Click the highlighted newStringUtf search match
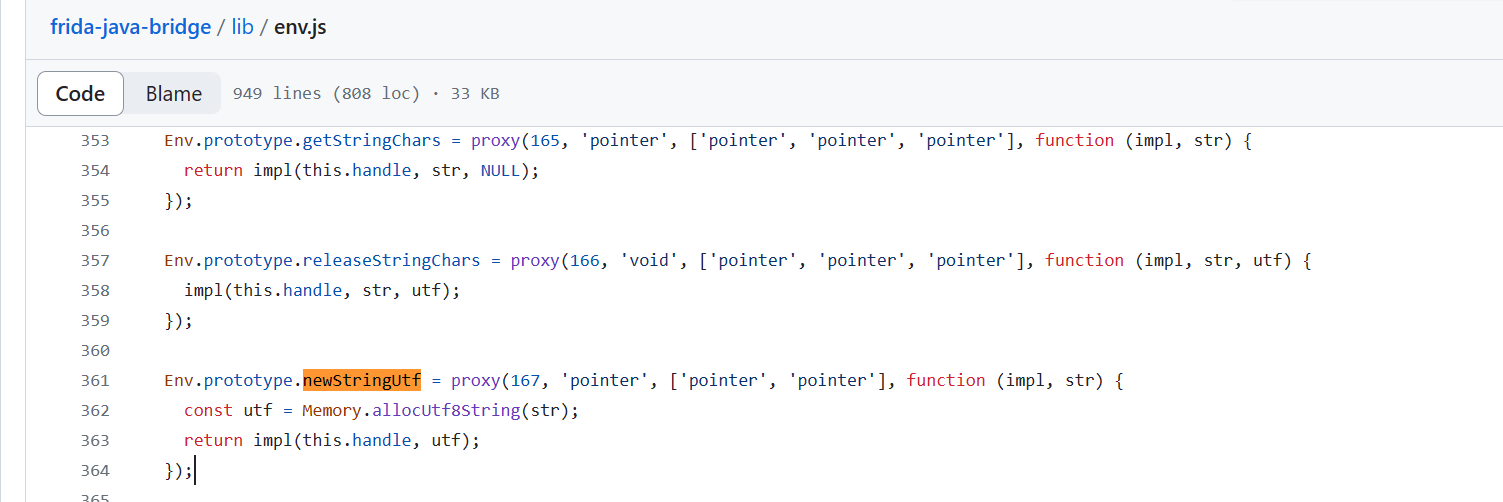The image size is (1503, 502). [362, 381]
